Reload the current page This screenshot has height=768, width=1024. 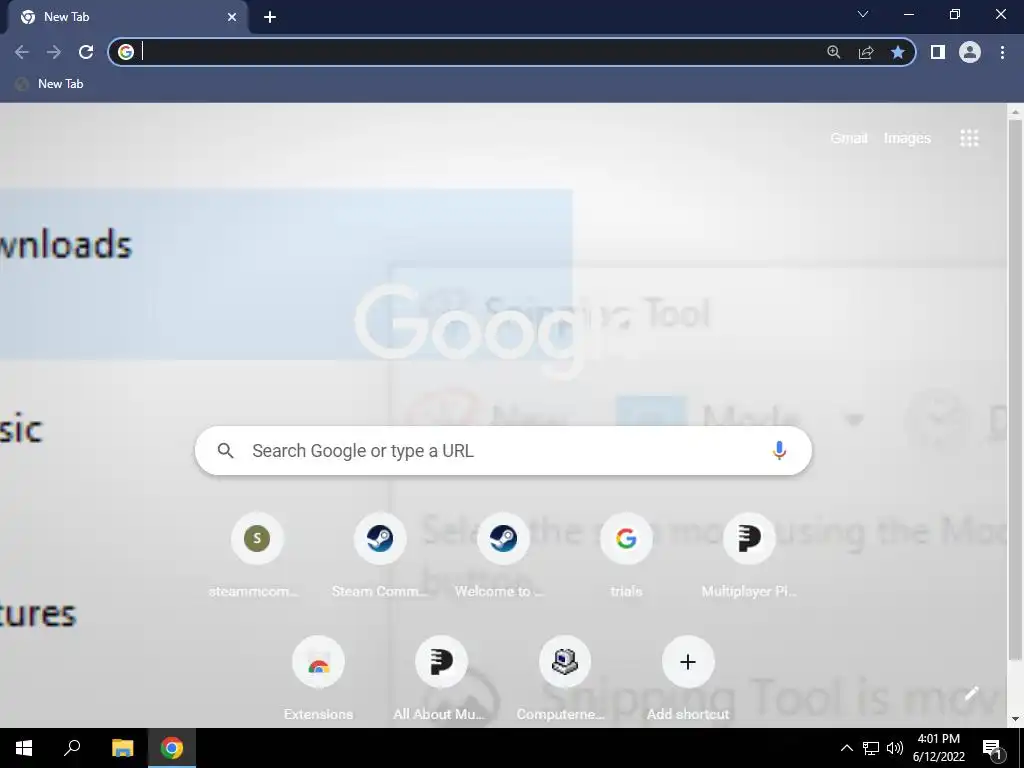click(x=86, y=52)
